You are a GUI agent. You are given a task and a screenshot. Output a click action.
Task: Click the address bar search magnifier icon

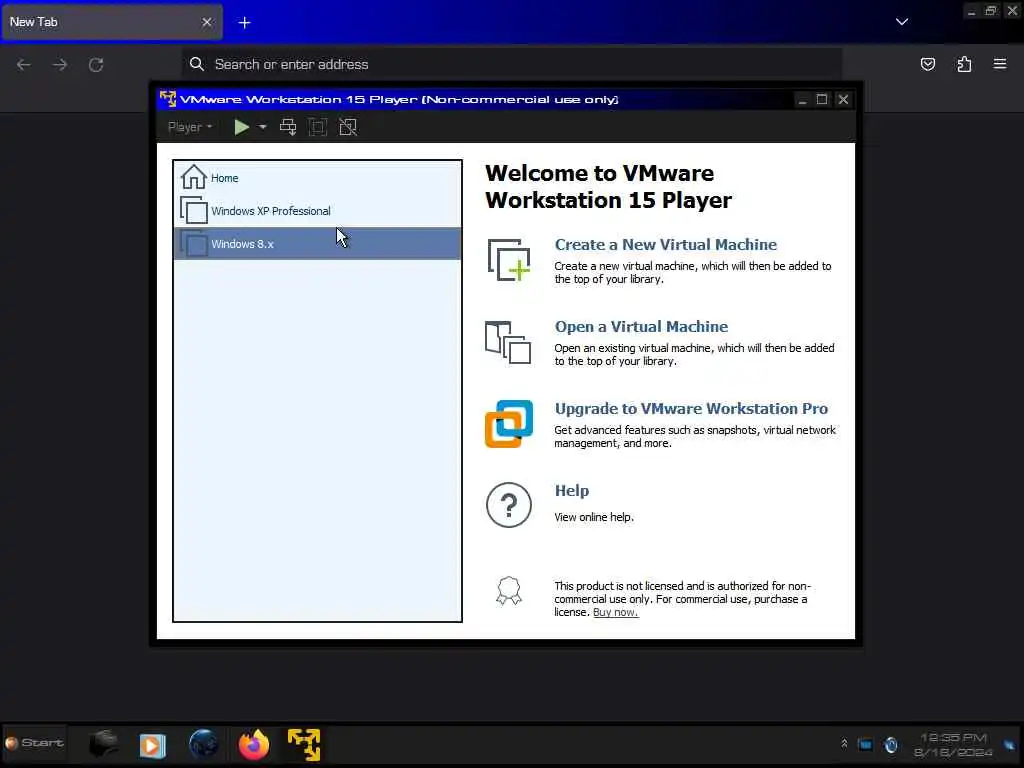point(197,64)
